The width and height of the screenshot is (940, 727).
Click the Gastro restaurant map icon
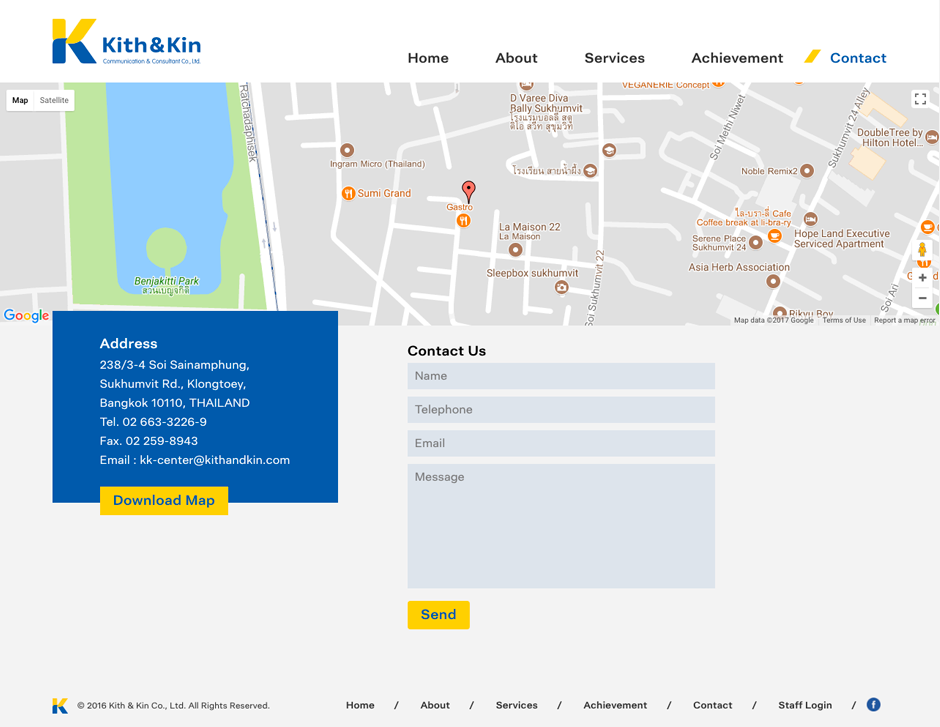[463, 221]
